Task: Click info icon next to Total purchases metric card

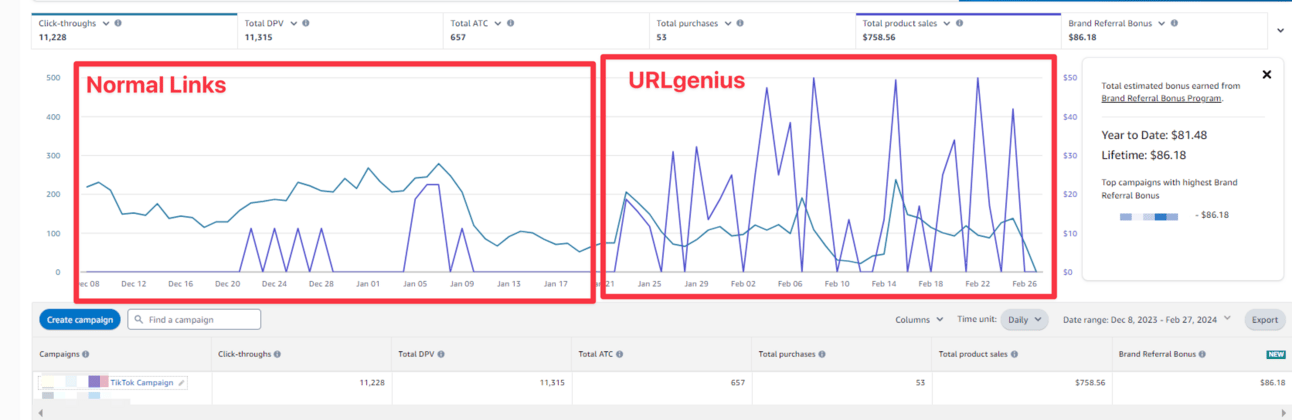Action: click(740, 22)
